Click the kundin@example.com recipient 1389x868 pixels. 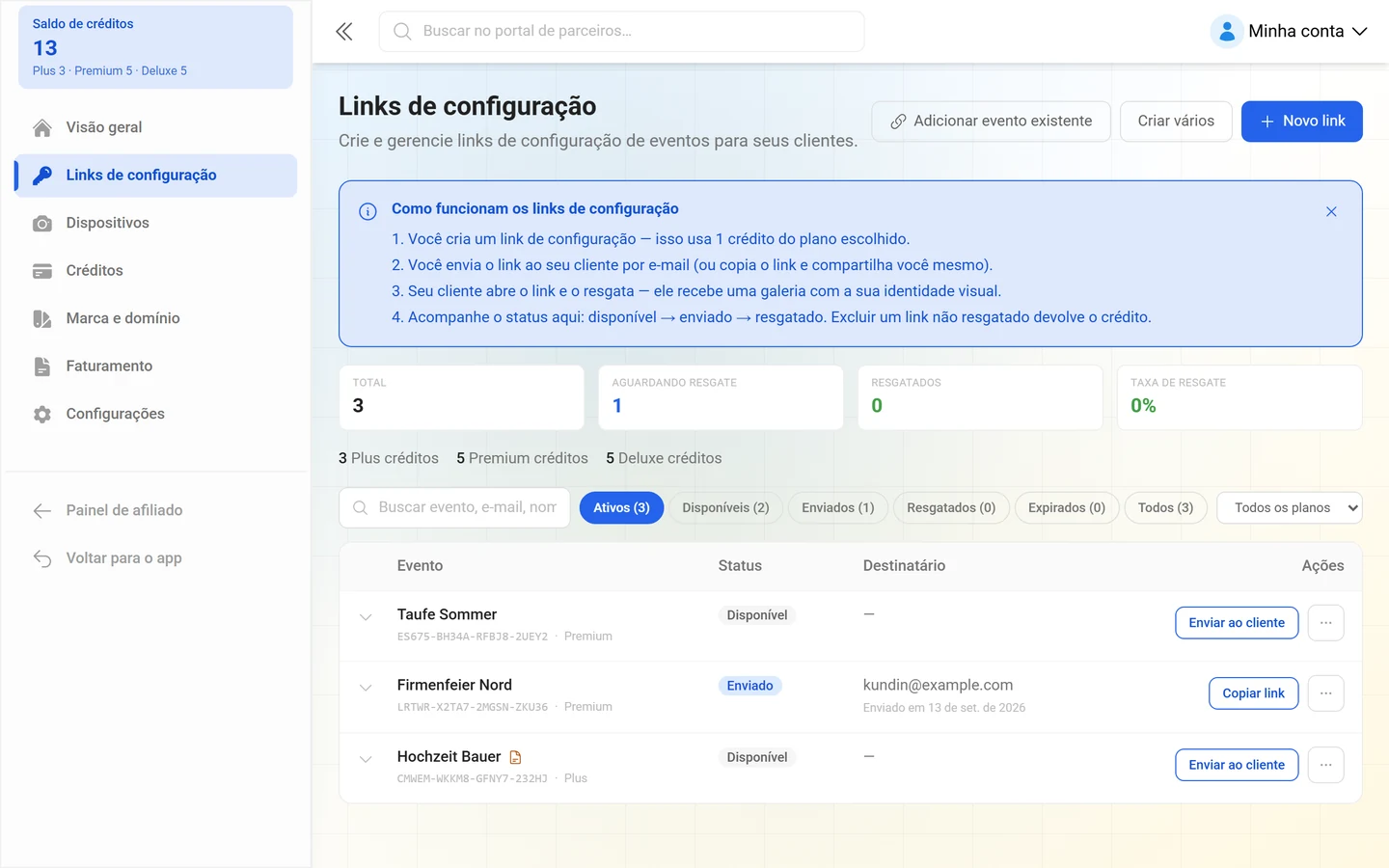click(x=938, y=686)
